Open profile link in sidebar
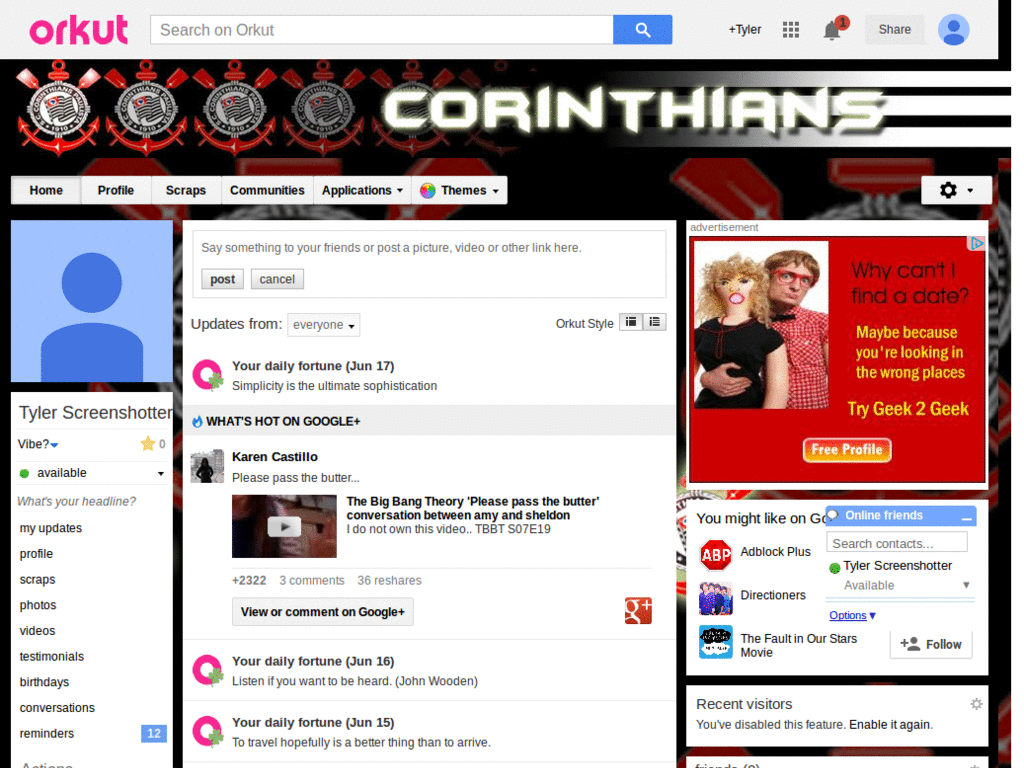 tap(36, 554)
